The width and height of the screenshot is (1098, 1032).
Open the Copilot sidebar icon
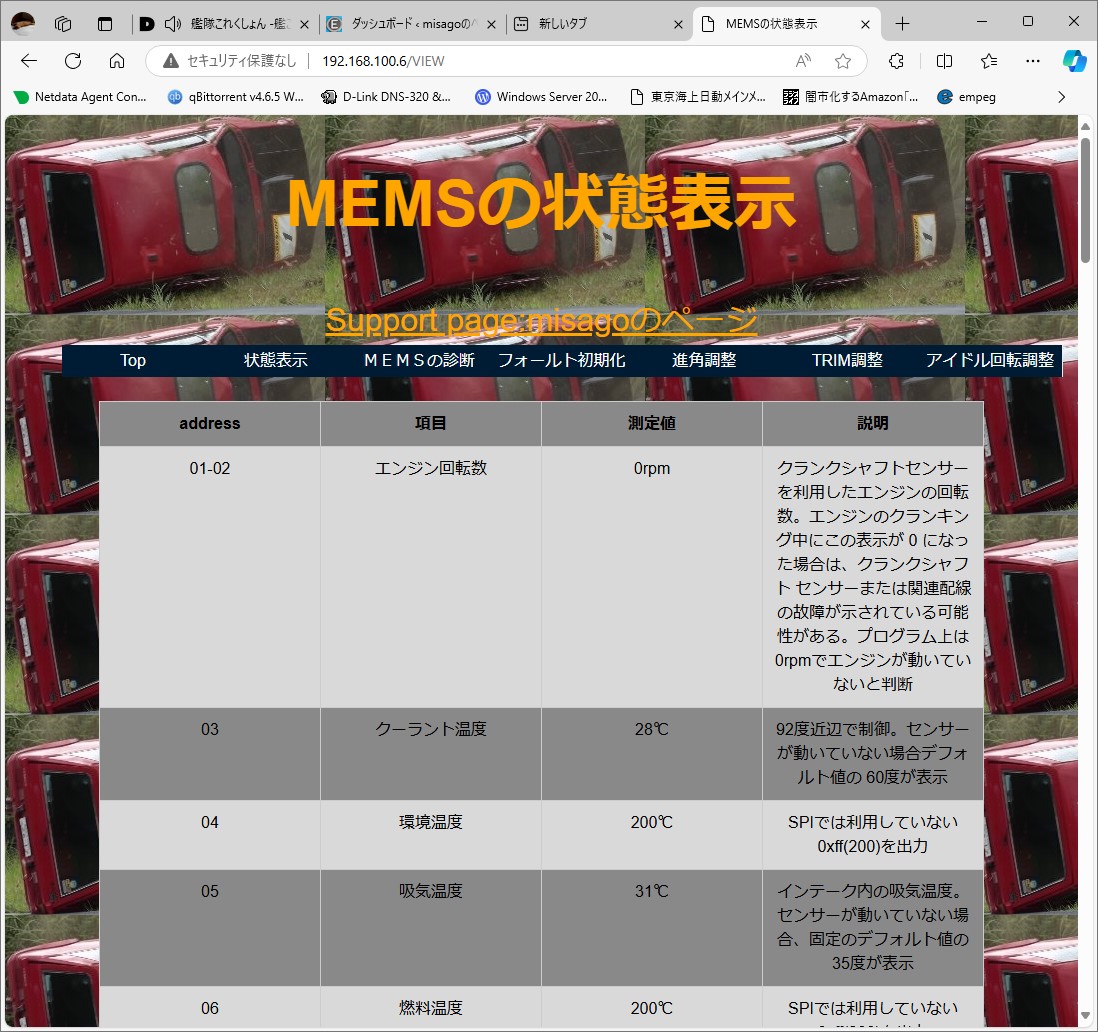1075,61
